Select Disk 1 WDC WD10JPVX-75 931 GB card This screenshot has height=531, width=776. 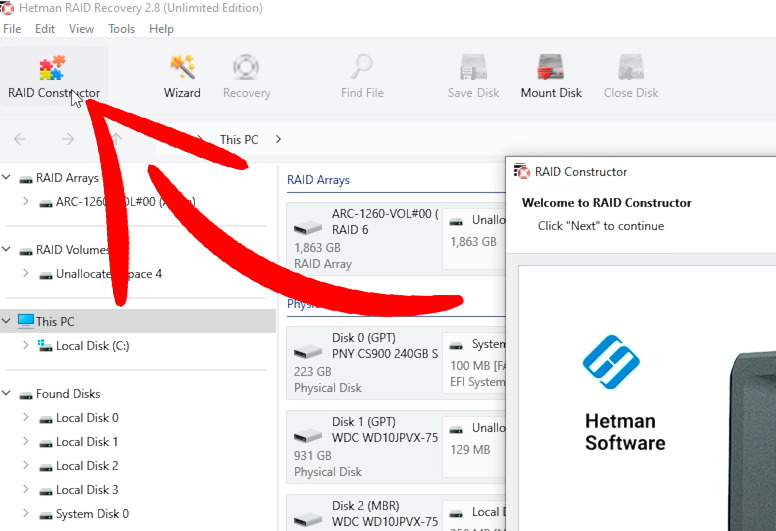point(363,447)
